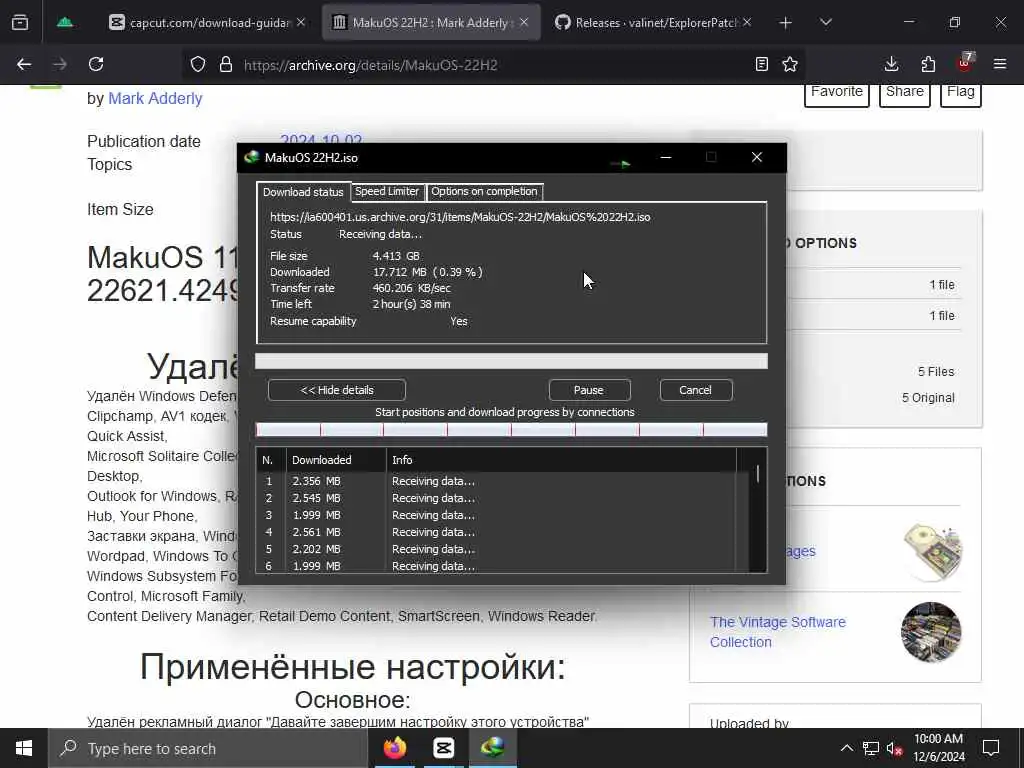Close the ExplorerPatcher Releases tab
Viewport: 1024px width, 768px height.
747,22
